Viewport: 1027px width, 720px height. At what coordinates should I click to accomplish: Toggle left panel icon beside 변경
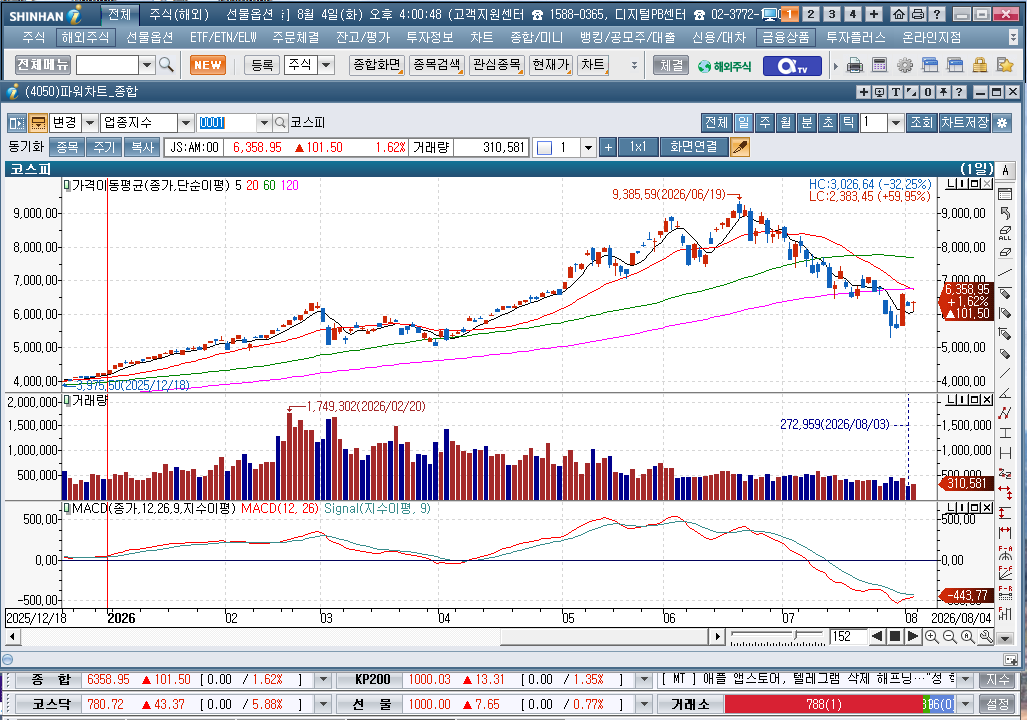pos(17,123)
